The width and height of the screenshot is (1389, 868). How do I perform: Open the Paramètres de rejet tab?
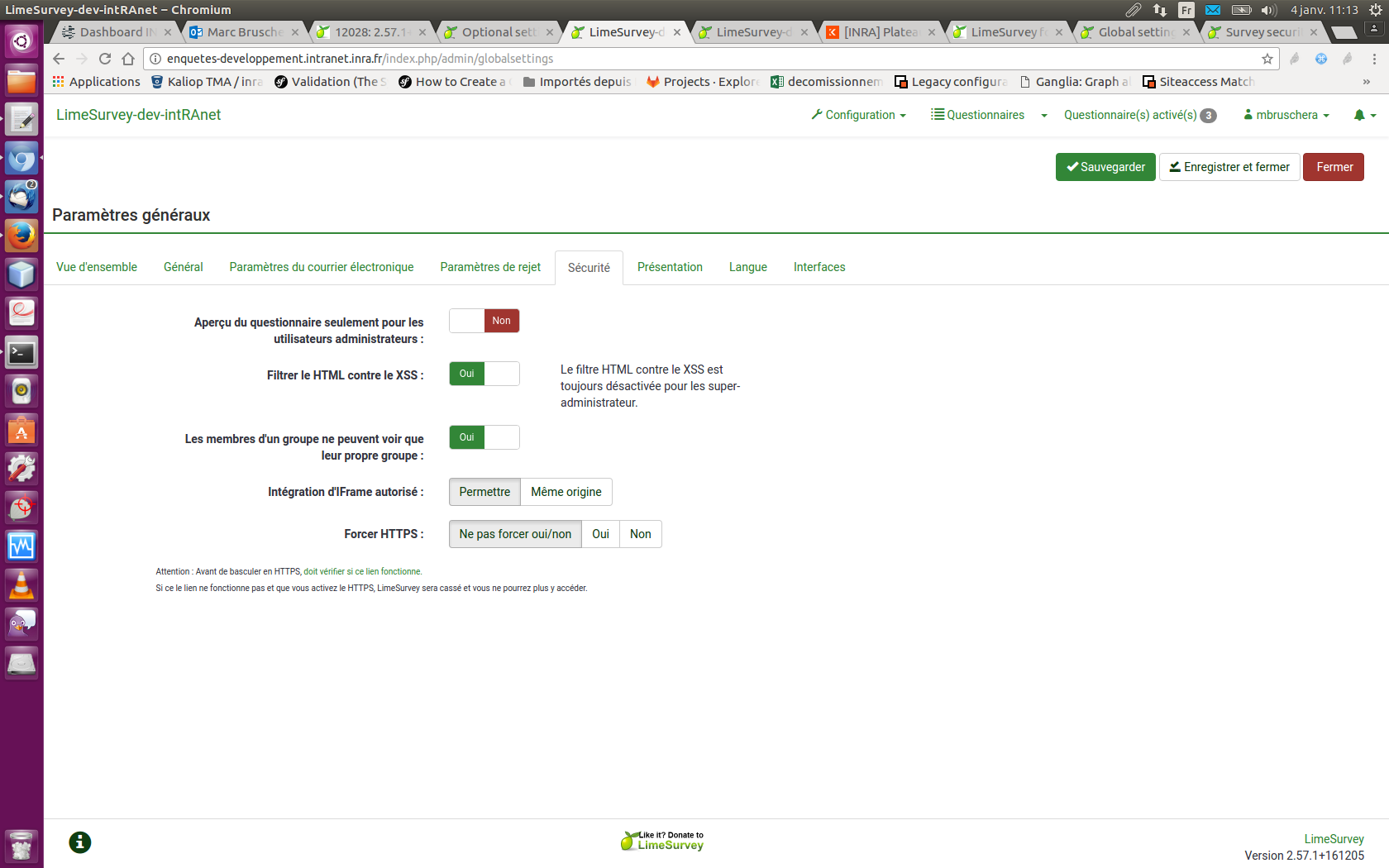click(x=490, y=267)
